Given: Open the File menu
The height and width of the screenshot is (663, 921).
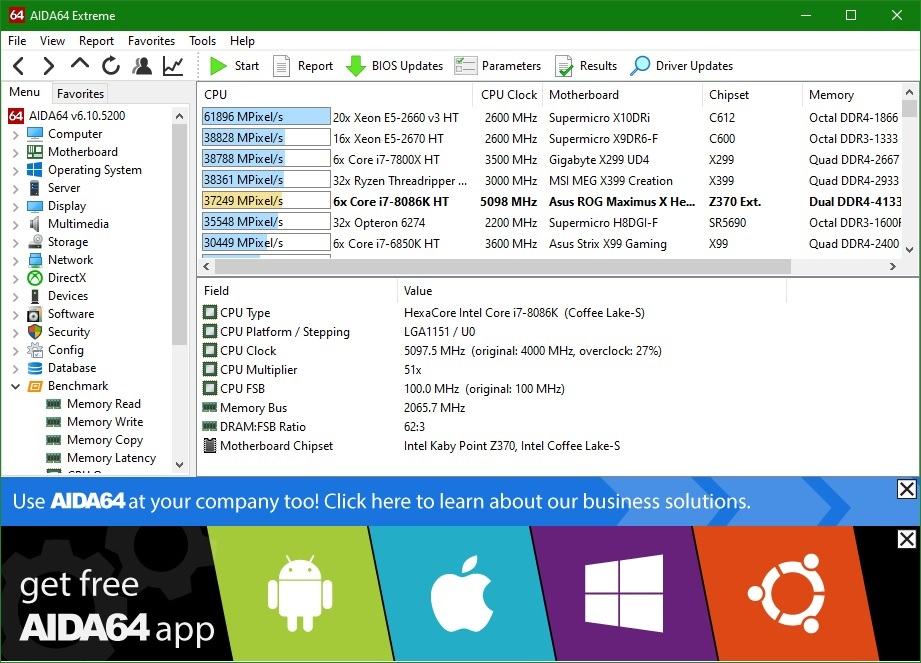Looking at the screenshot, I should 17,41.
